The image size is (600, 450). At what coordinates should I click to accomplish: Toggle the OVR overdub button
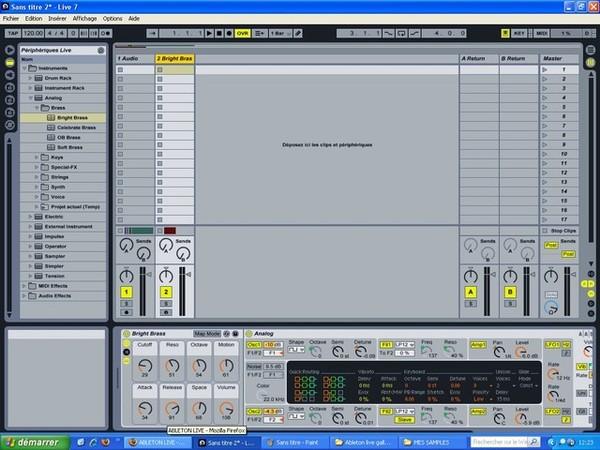click(x=243, y=33)
